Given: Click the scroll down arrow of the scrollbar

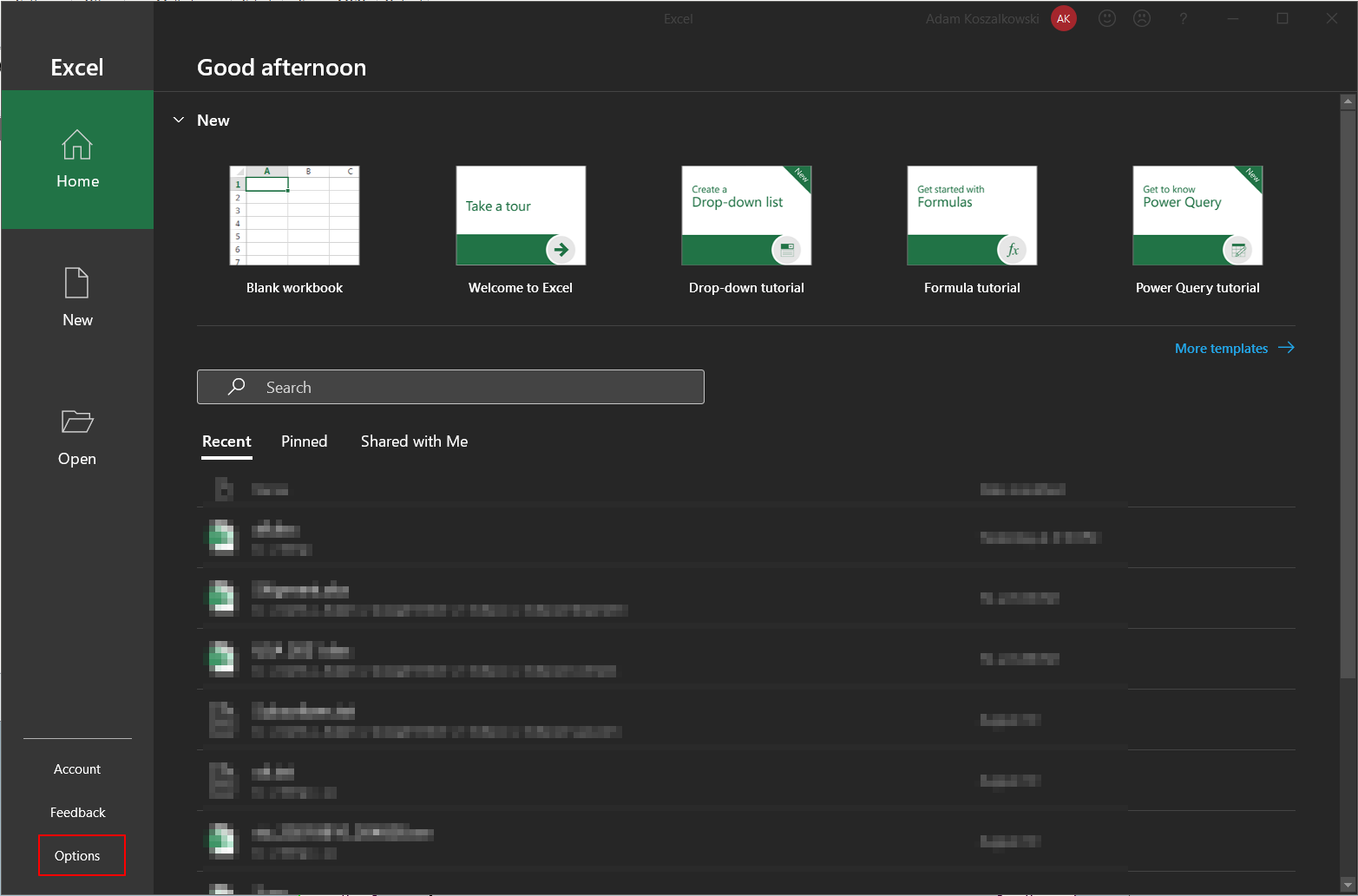Looking at the screenshot, I should pos(1348,885).
